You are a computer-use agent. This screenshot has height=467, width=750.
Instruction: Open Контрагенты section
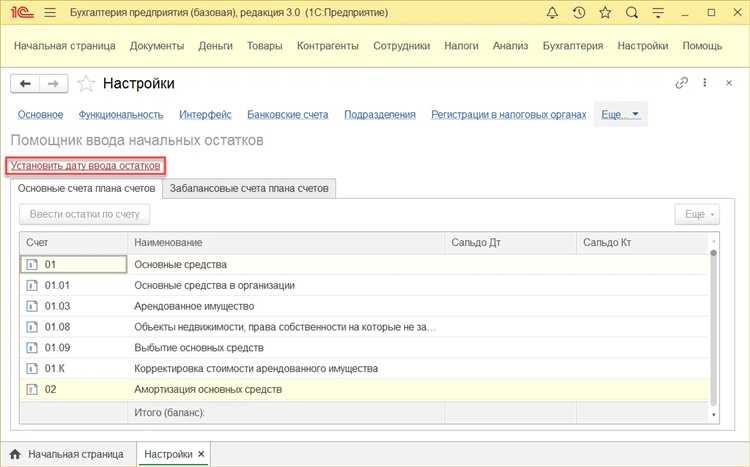tap(328, 46)
